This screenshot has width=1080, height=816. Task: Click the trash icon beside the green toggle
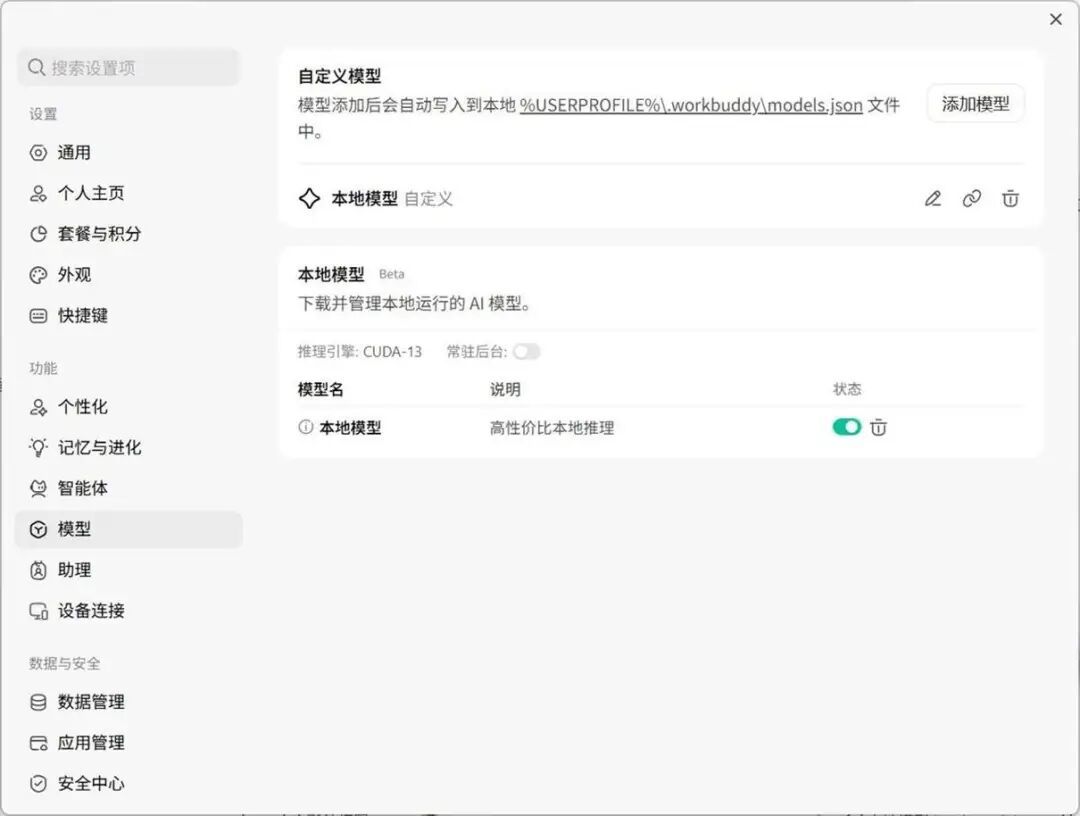pos(878,428)
